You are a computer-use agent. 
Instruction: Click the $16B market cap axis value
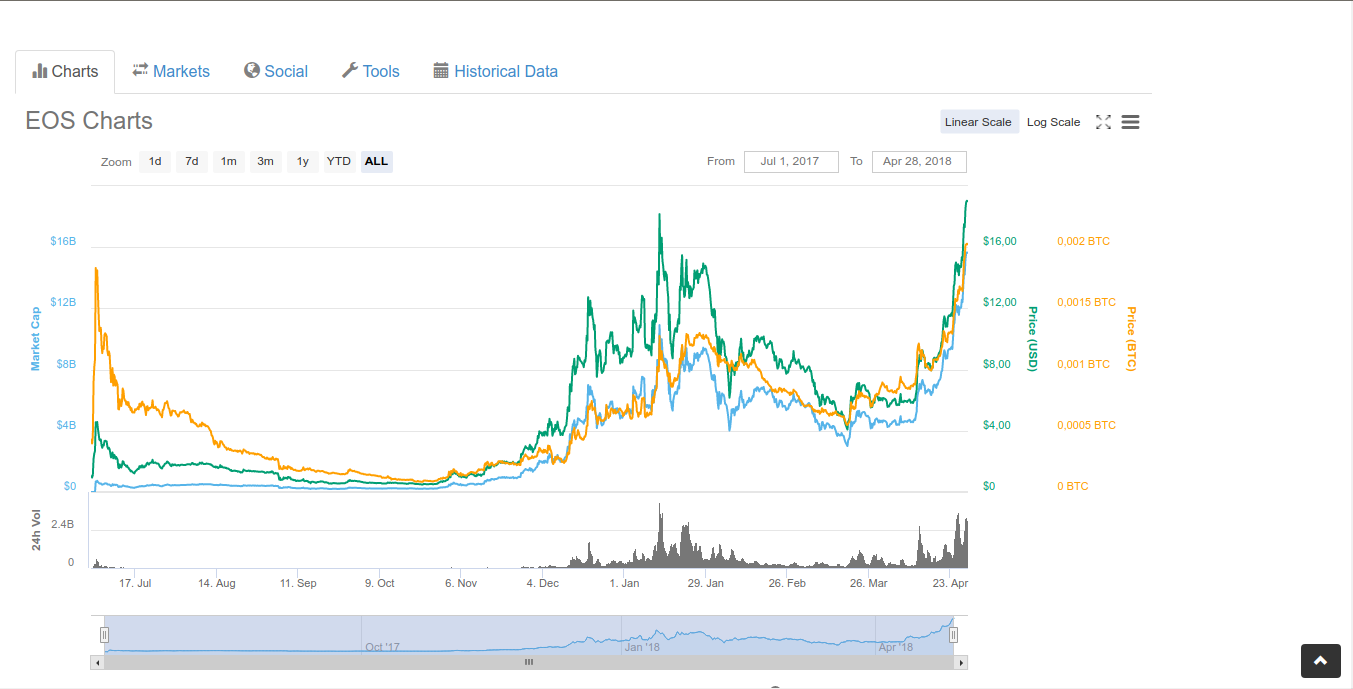pos(63,241)
